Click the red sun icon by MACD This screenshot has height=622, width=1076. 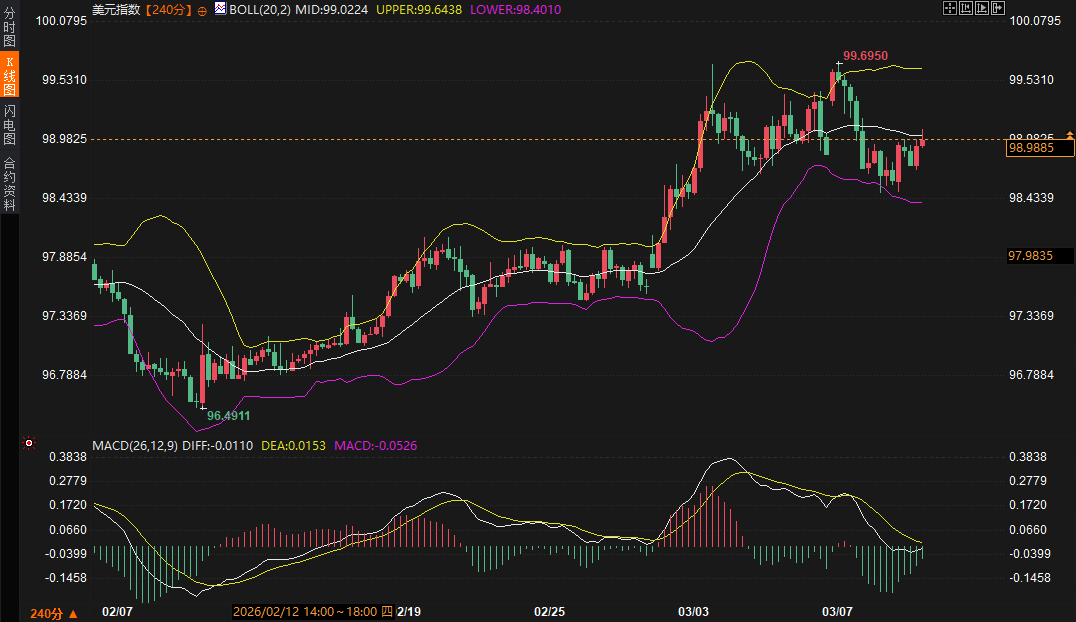[29, 443]
